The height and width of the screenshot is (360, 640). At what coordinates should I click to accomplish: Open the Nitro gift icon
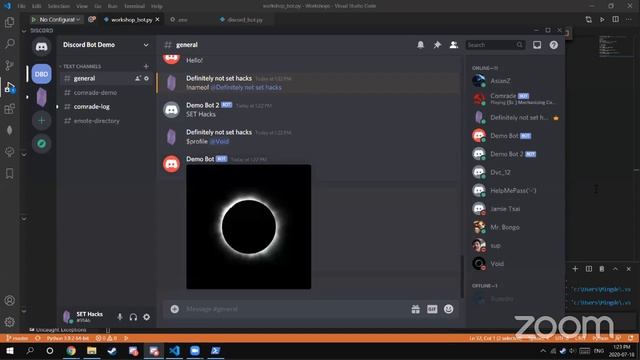pyautogui.click(x=416, y=309)
